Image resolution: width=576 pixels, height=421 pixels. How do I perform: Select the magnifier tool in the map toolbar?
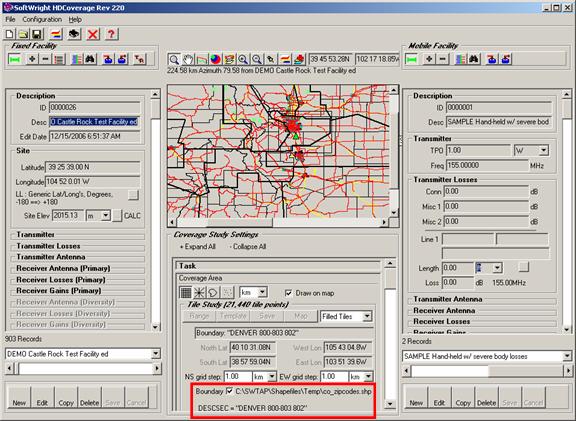[174, 59]
